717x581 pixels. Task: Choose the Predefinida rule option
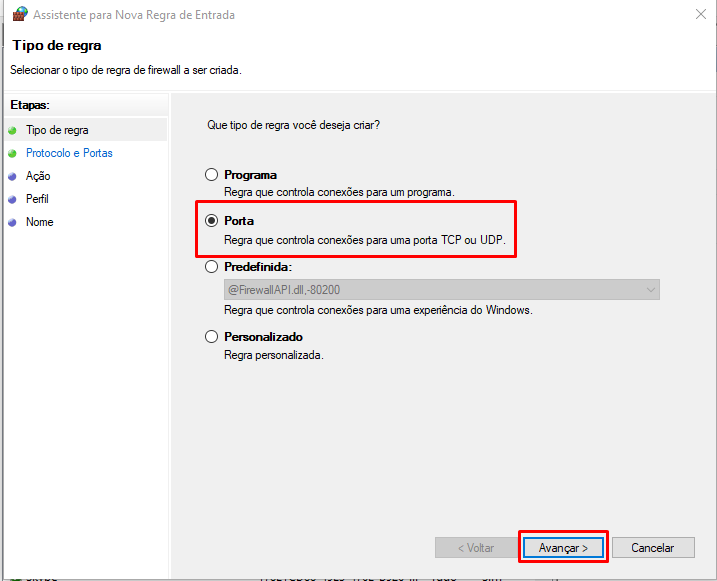coord(211,267)
